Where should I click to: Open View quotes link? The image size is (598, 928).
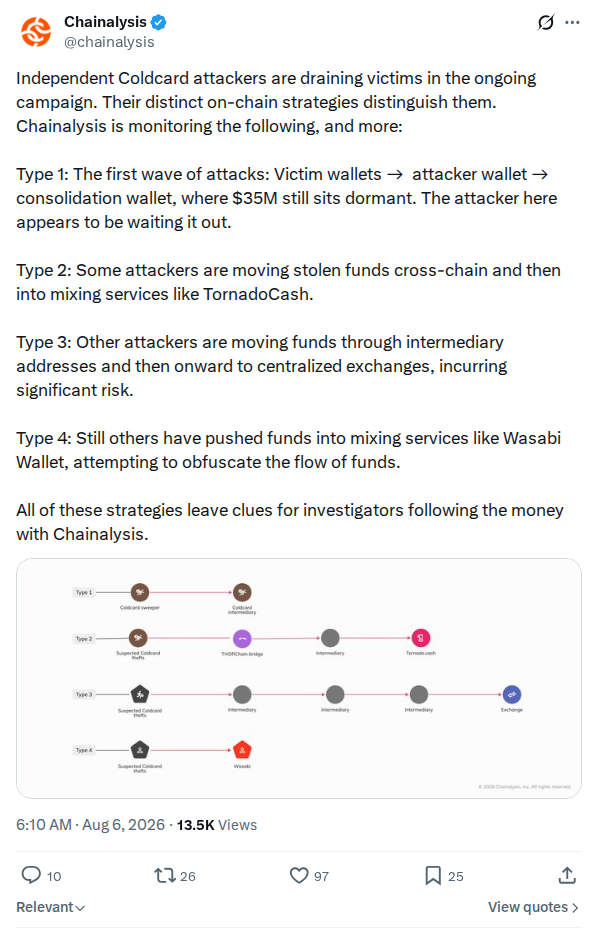533,907
